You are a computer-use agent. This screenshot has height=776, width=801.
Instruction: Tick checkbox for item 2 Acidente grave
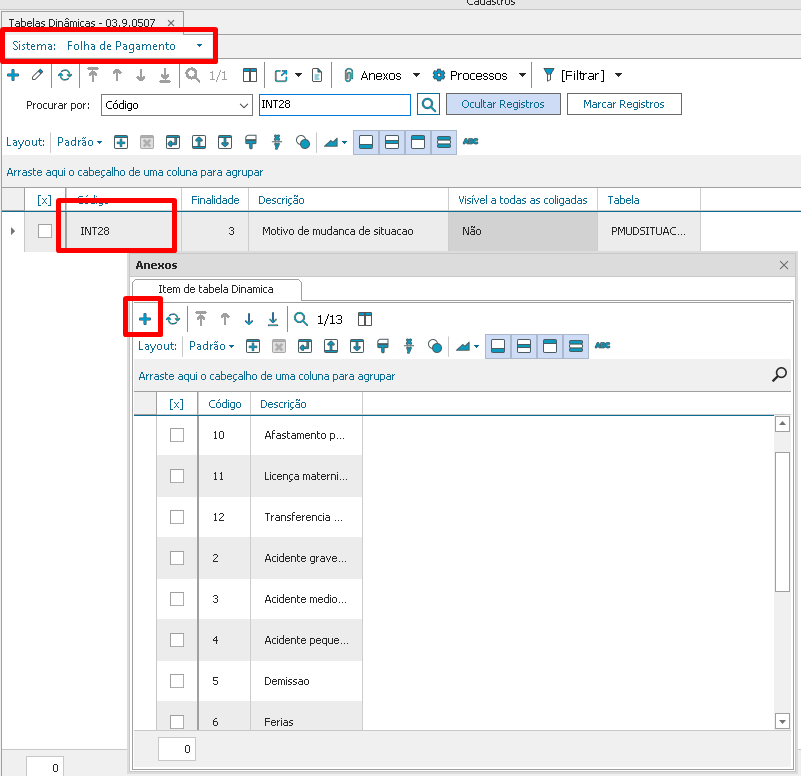coord(177,558)
